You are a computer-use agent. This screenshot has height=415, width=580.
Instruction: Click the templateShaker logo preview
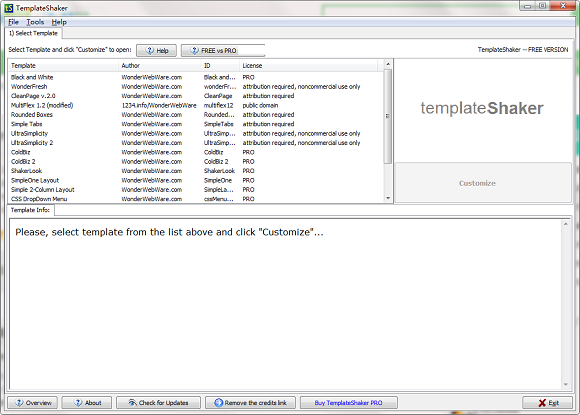click(x=482, y=108)
